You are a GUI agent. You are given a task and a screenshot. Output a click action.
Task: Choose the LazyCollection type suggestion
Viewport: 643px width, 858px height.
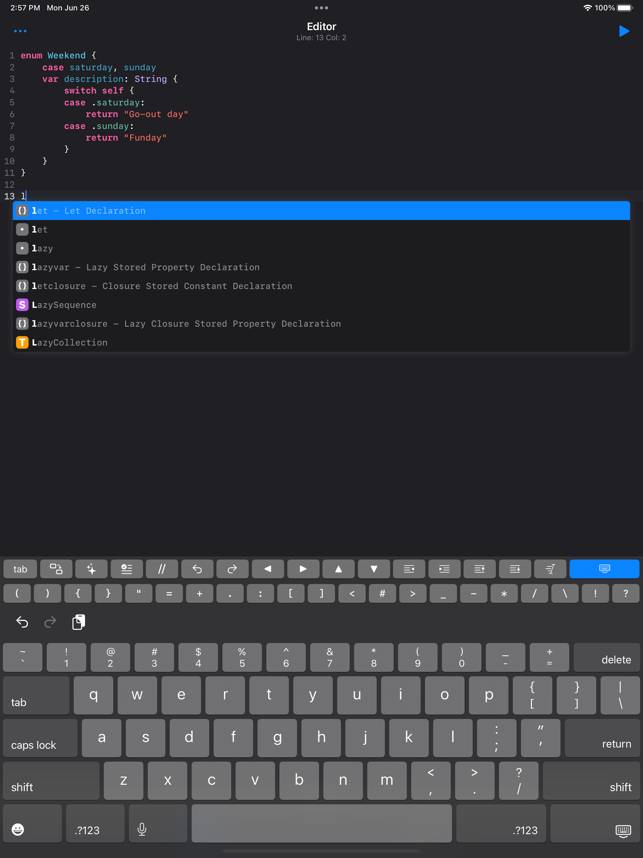click(321, 343)
